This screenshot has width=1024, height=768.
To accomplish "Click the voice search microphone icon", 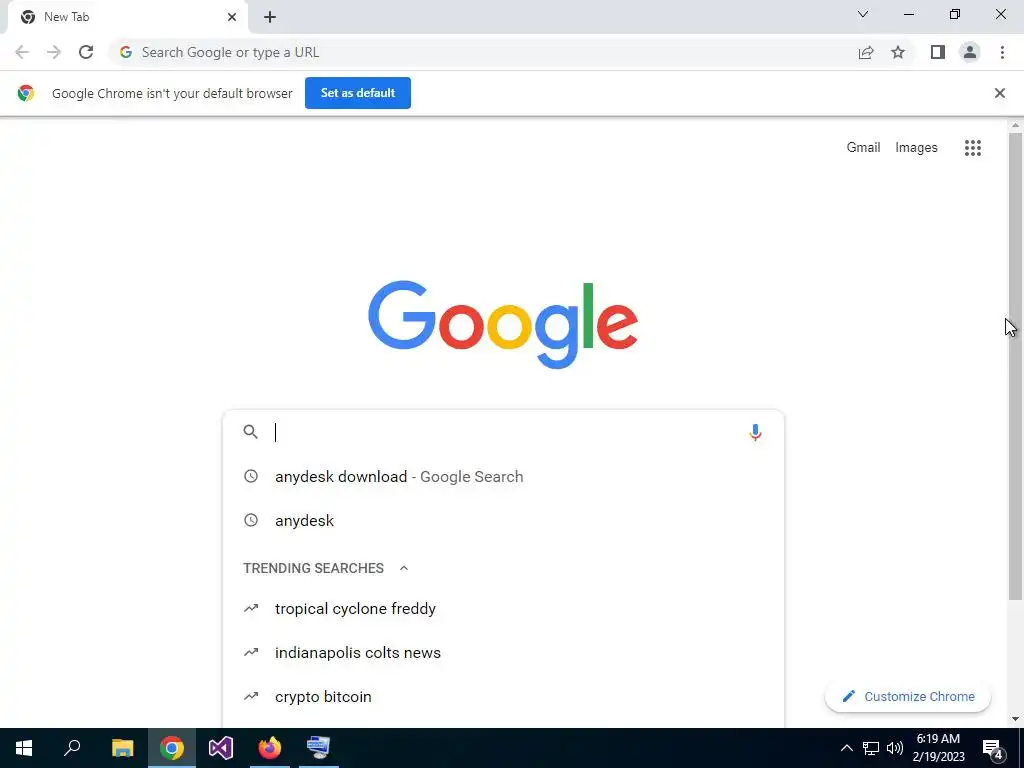I will [x=755, y=432].
